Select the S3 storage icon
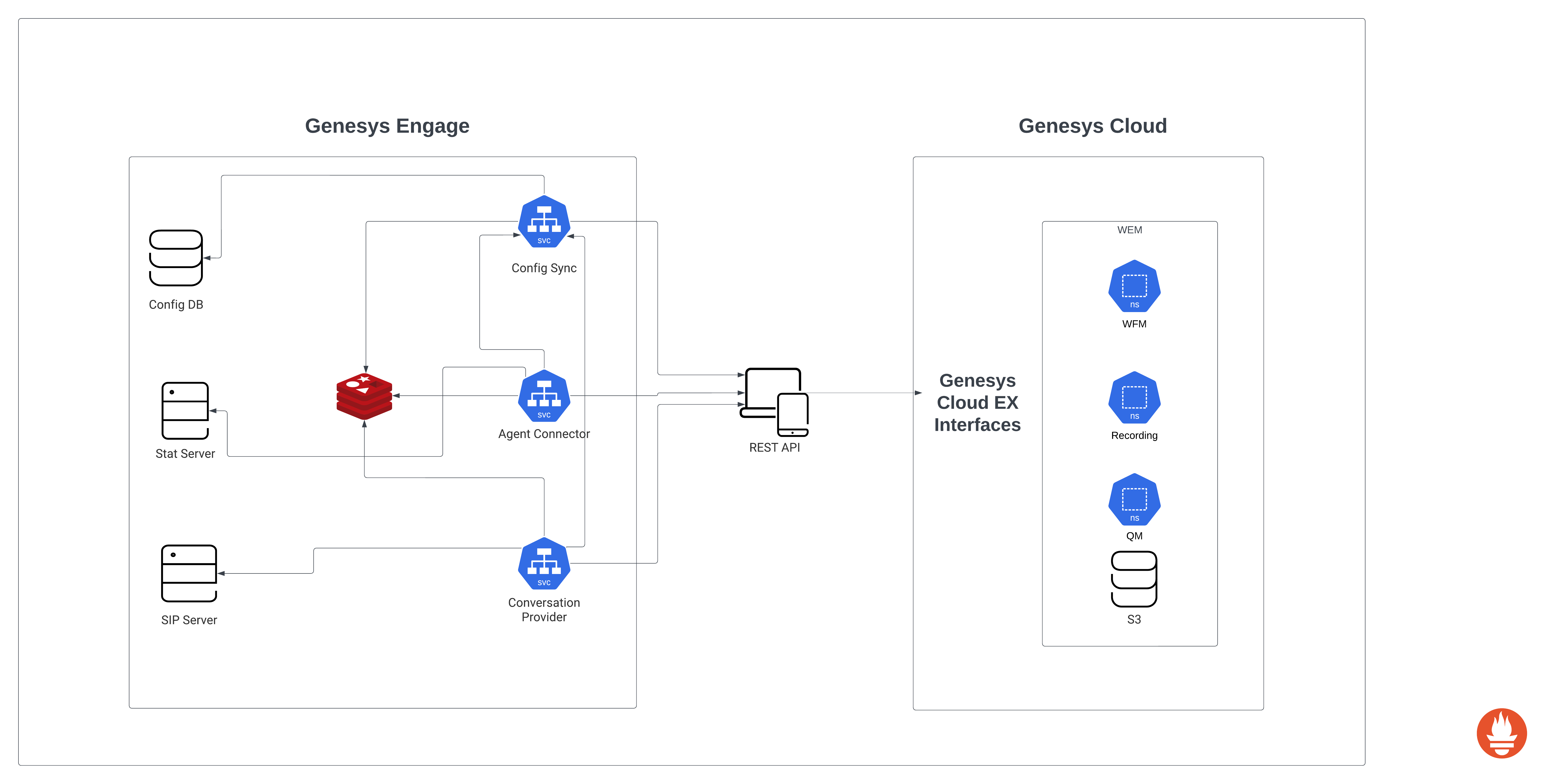Viewport: 1546px width, 784px height. 1134,579
